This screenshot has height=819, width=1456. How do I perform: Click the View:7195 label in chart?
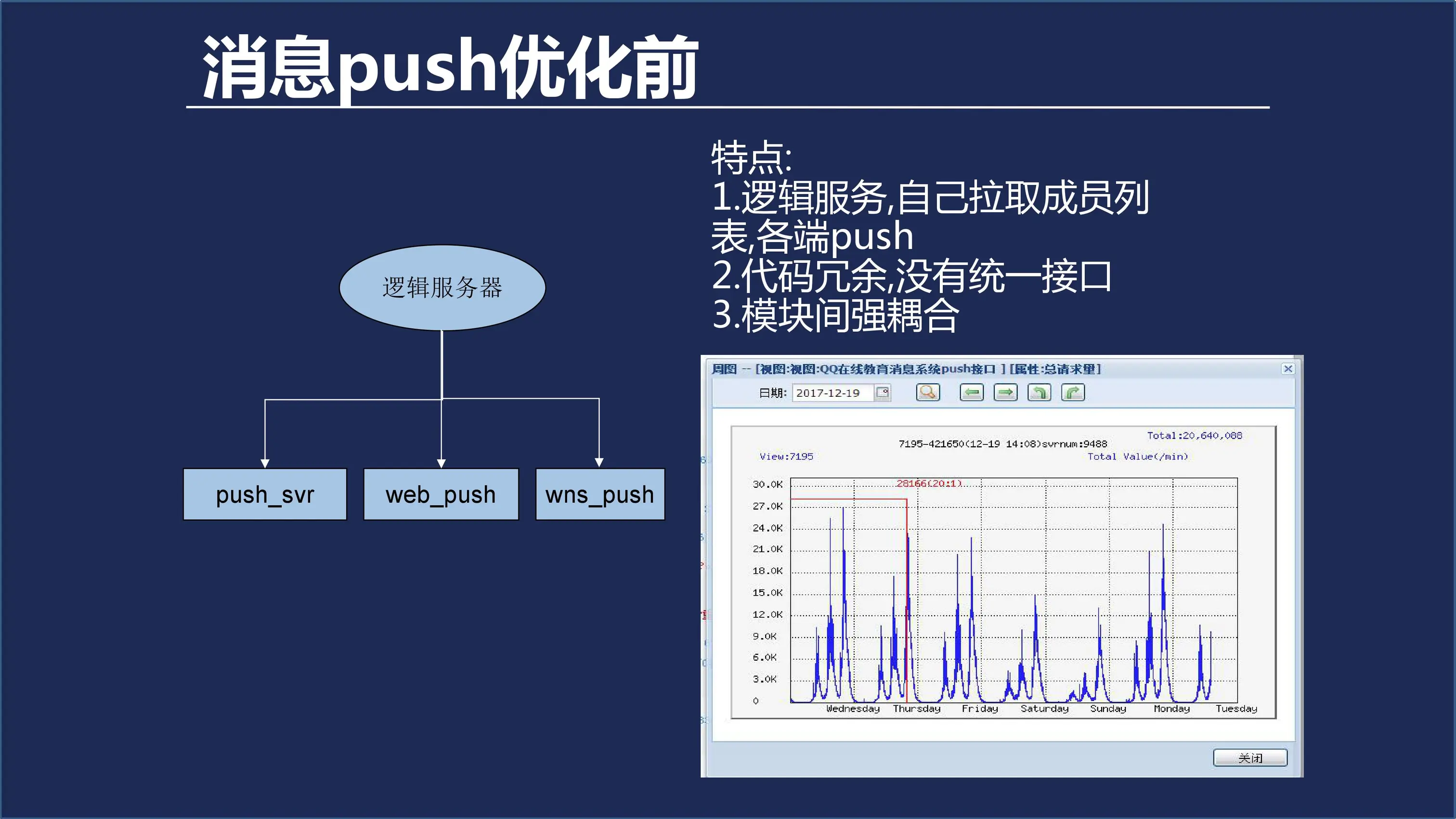coord(786,456)
